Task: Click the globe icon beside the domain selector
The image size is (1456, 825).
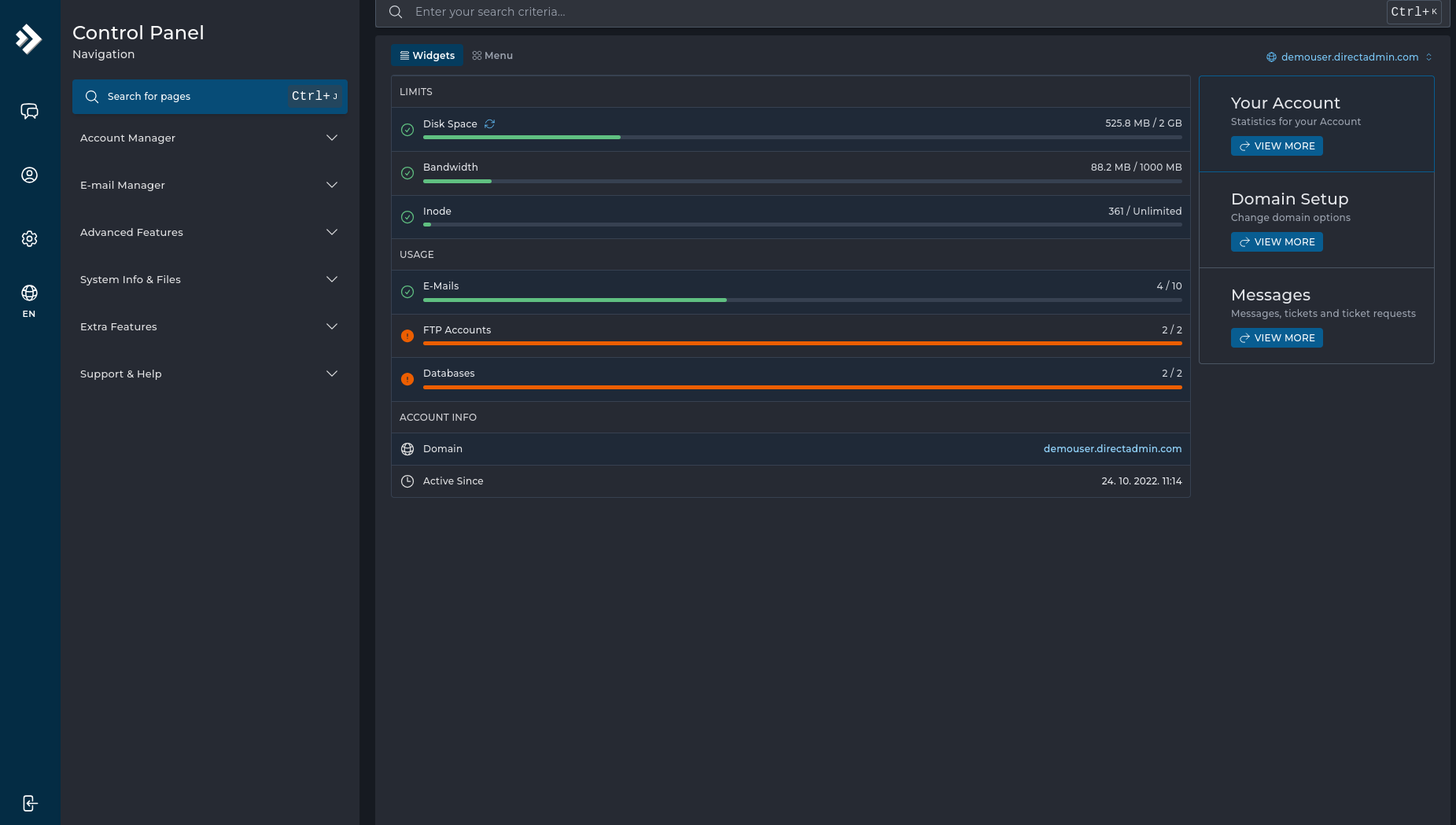Action: (1271, 57)
